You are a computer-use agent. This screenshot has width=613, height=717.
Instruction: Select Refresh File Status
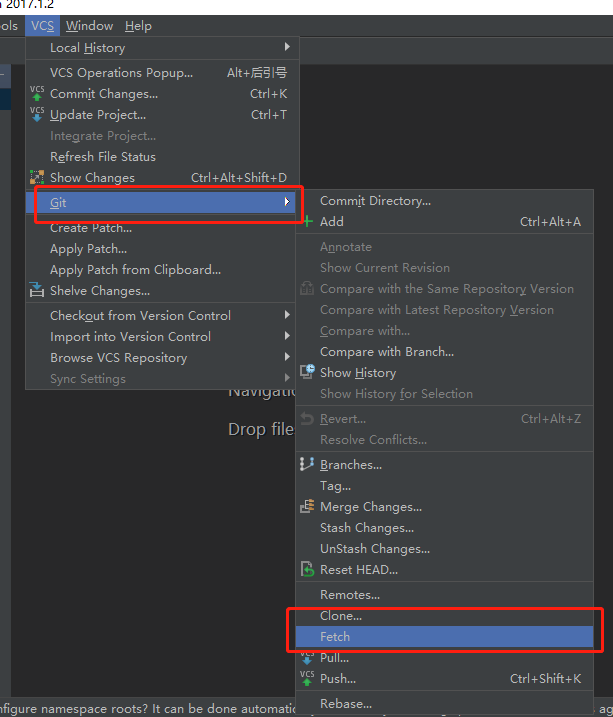coord(162,157)
